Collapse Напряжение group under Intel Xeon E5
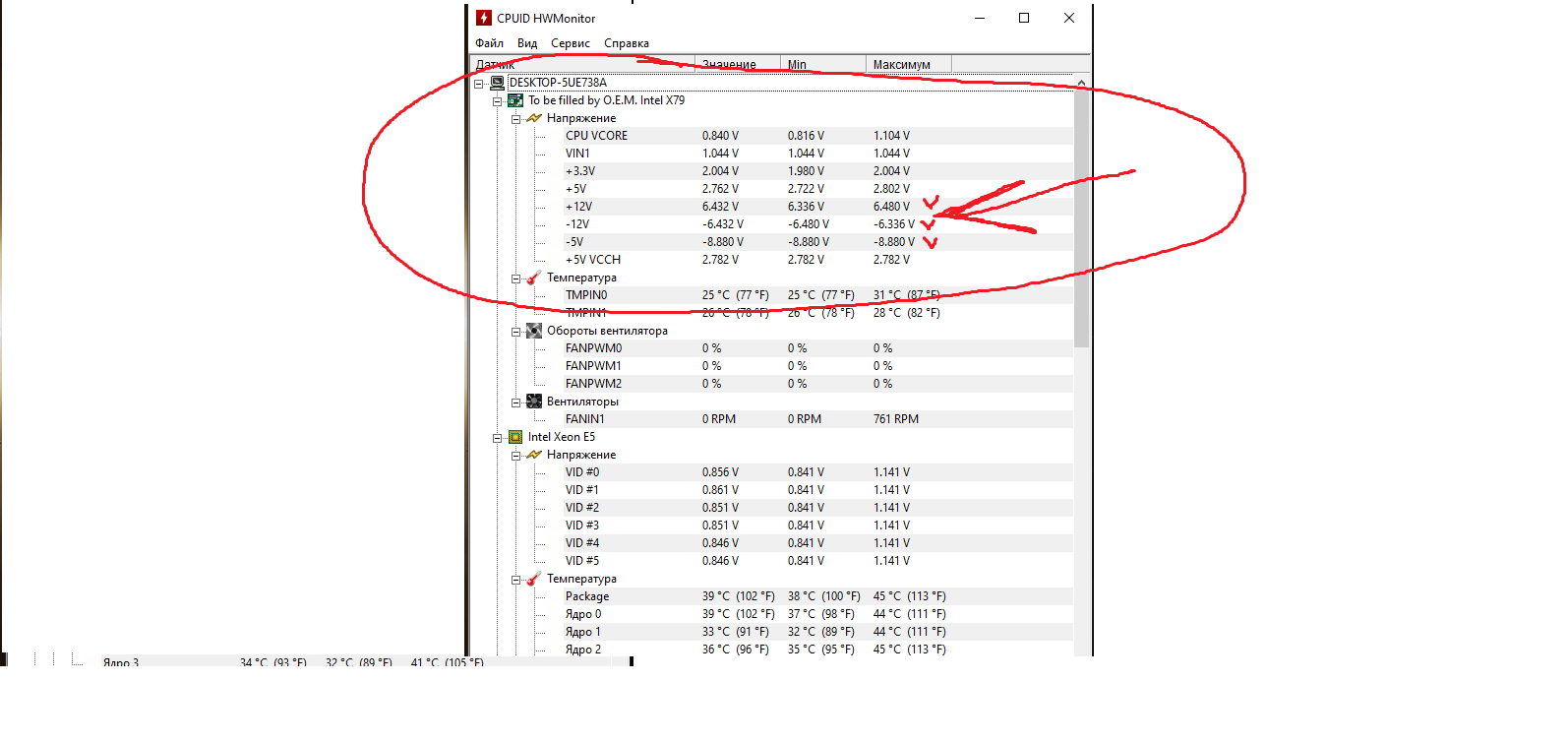 click(x=516, y=456)
